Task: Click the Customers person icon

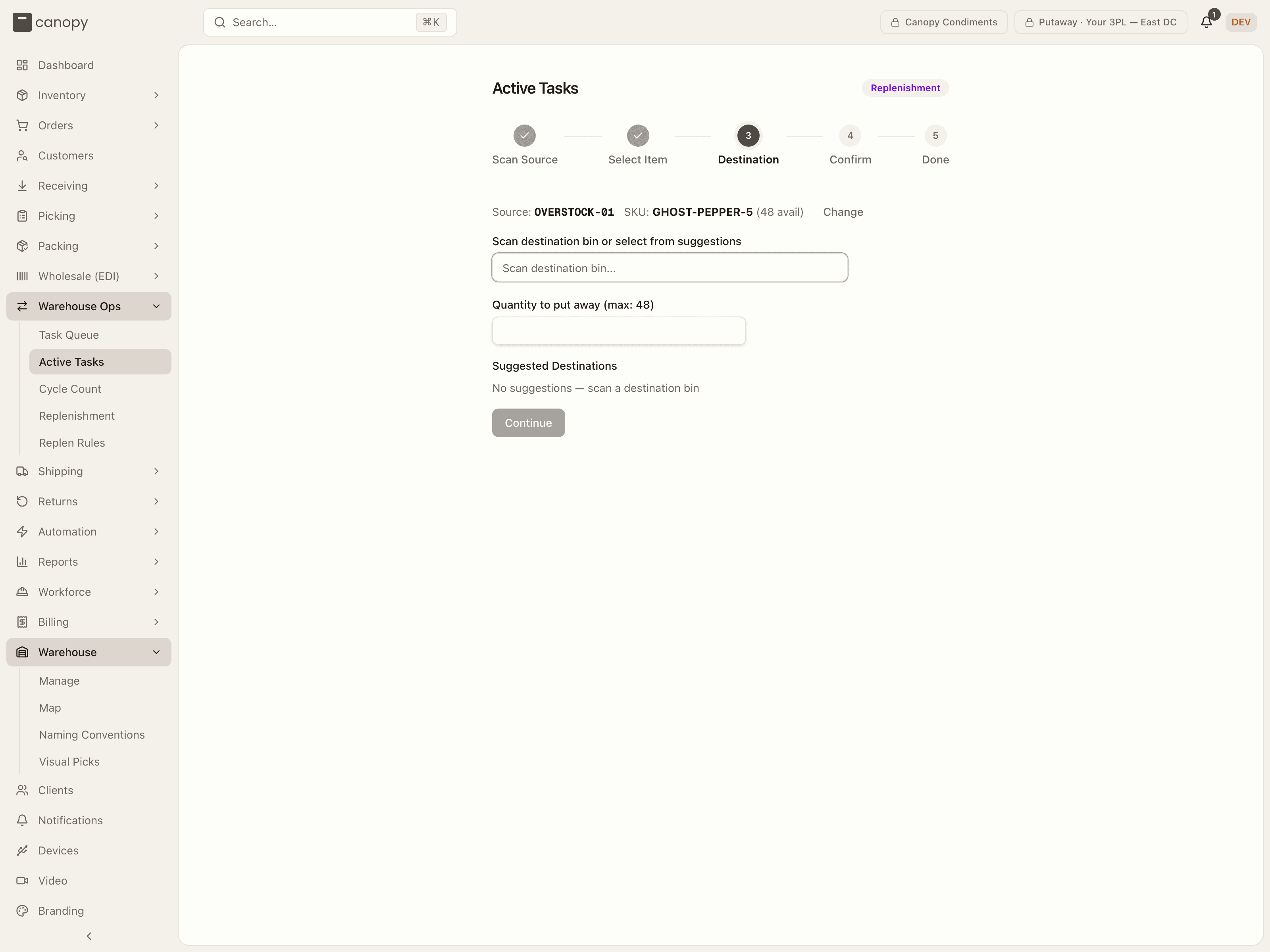Action: [22, 155]
